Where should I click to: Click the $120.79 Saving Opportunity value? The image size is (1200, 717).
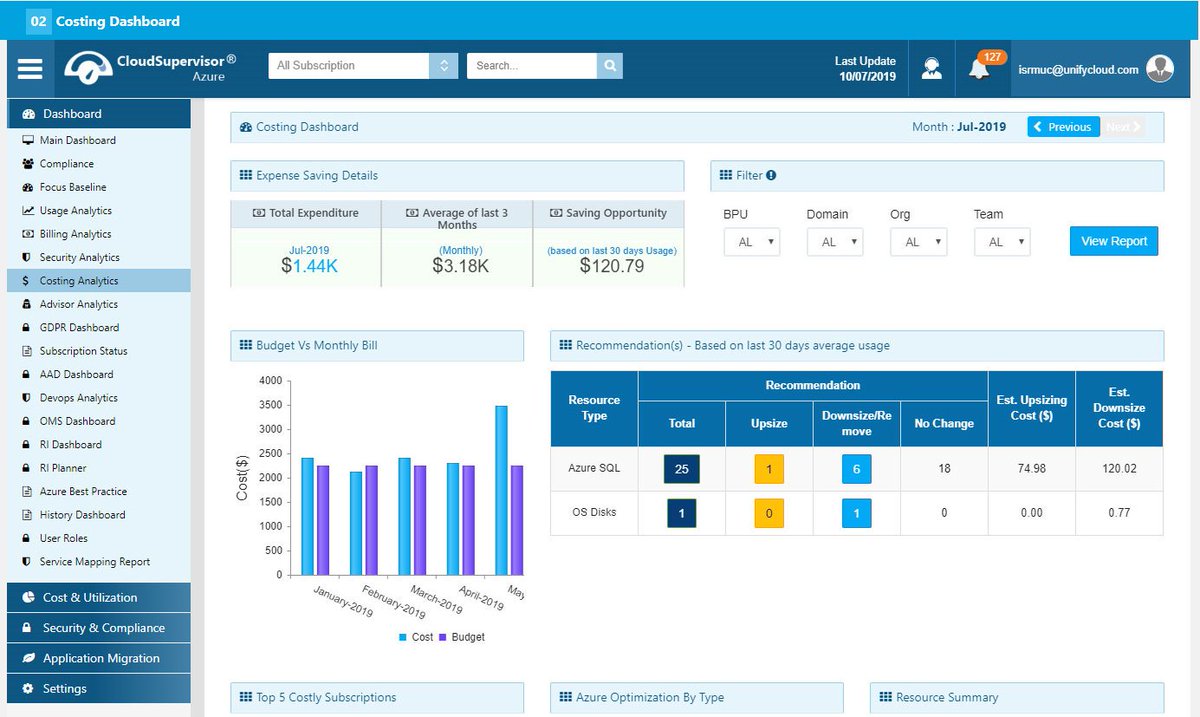(612, 266)
